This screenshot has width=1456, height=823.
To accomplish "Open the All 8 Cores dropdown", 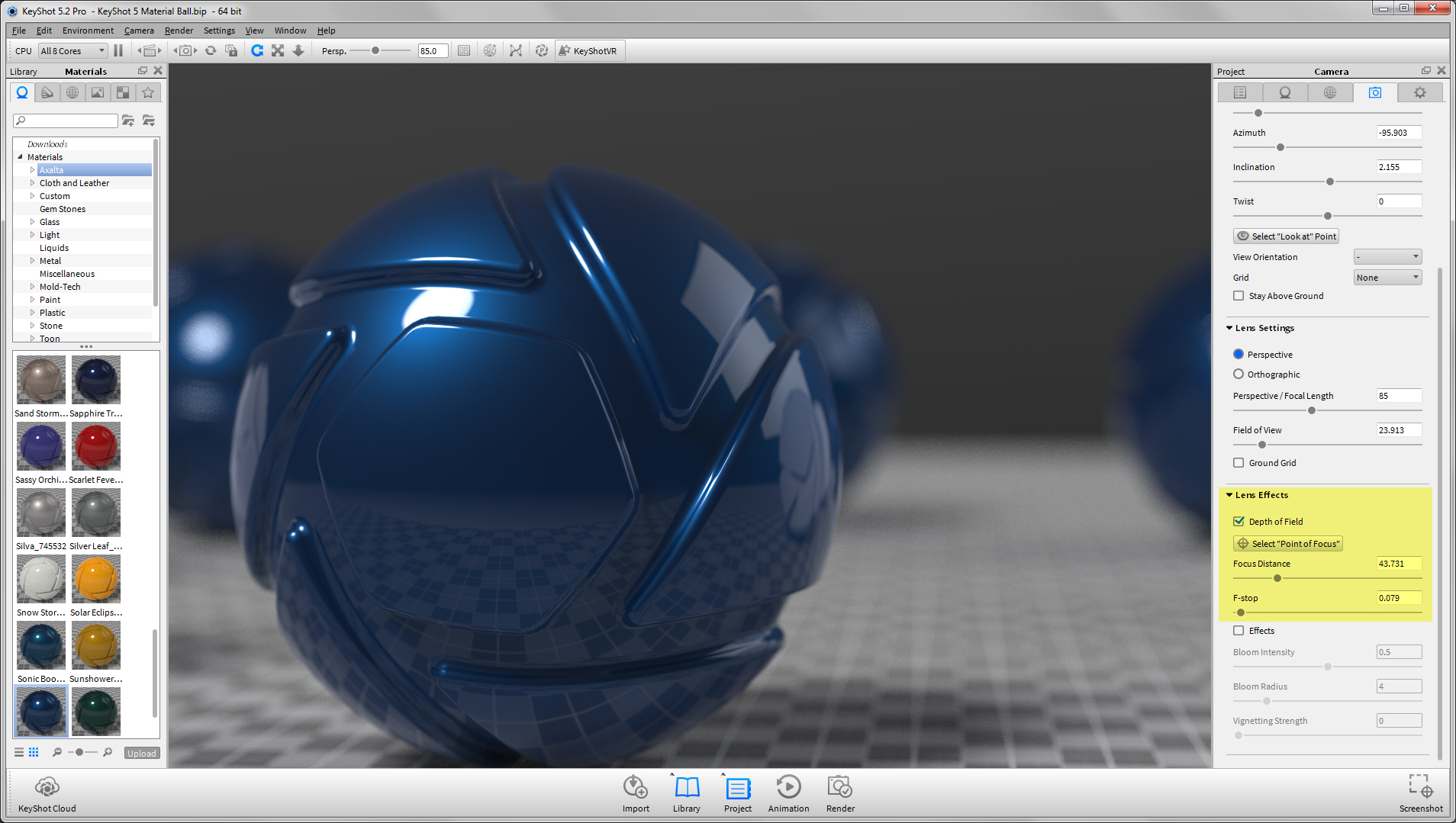I will coord(72,51).
